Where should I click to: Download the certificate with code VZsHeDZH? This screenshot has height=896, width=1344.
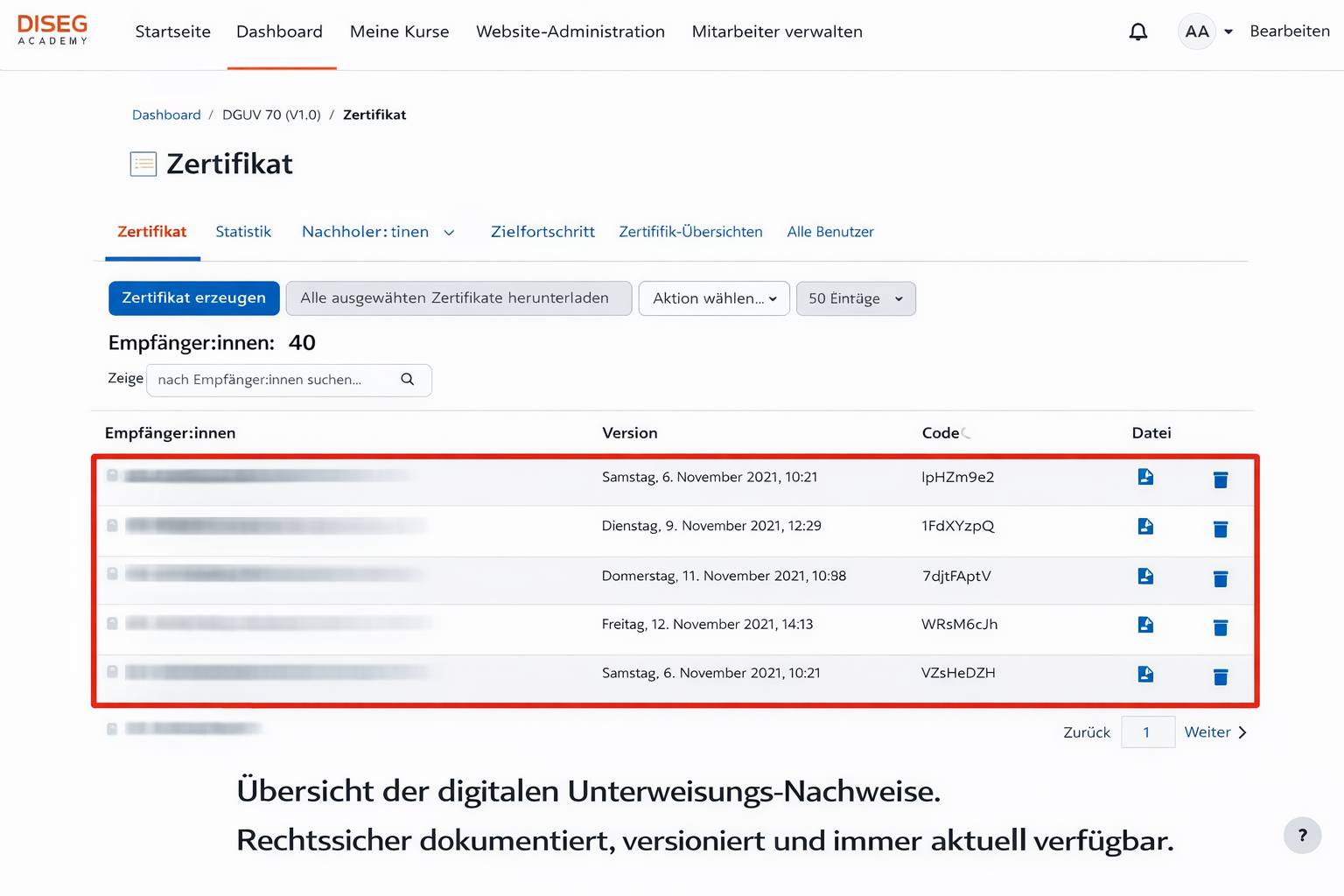click(1145, 674)
